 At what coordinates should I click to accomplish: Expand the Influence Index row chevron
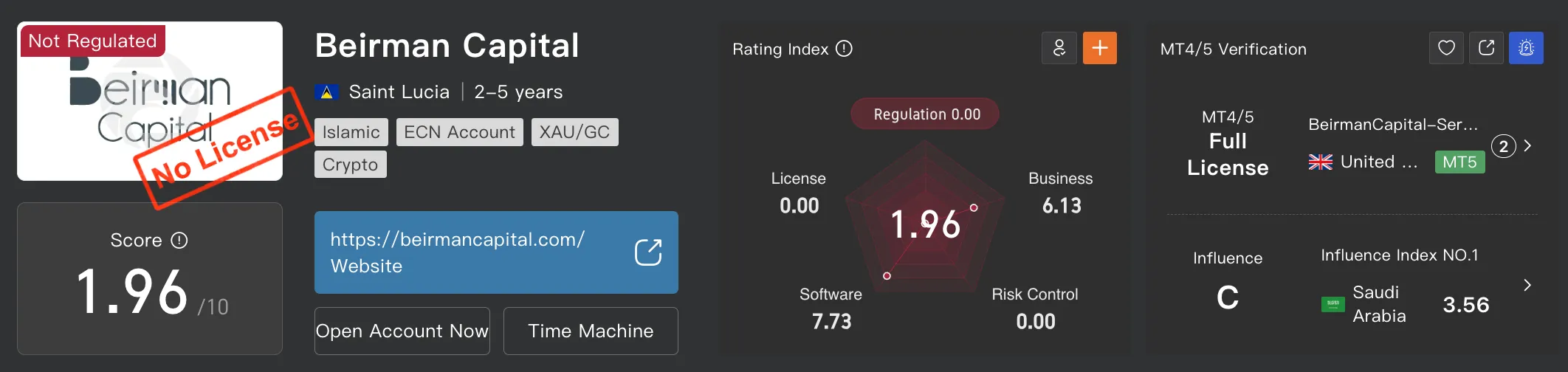coord(1528,285)
